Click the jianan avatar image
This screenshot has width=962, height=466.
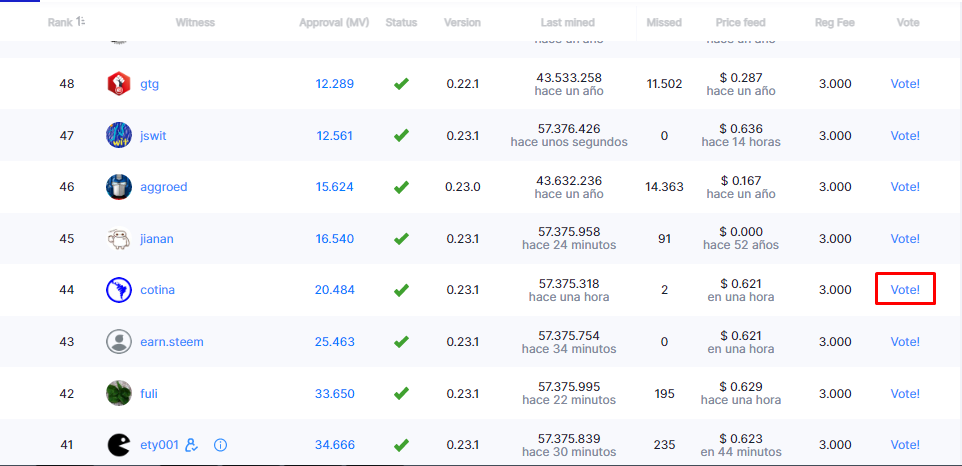click(x=119, y=239)
